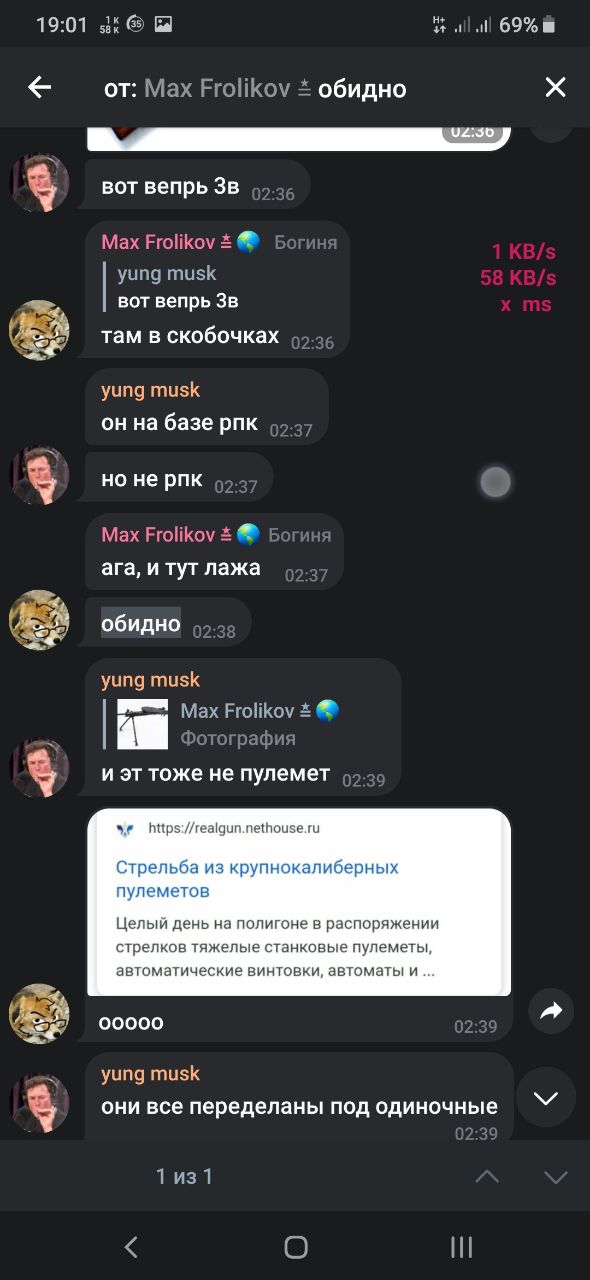Tap the floating grey assistive dot

tap(495, 482)
